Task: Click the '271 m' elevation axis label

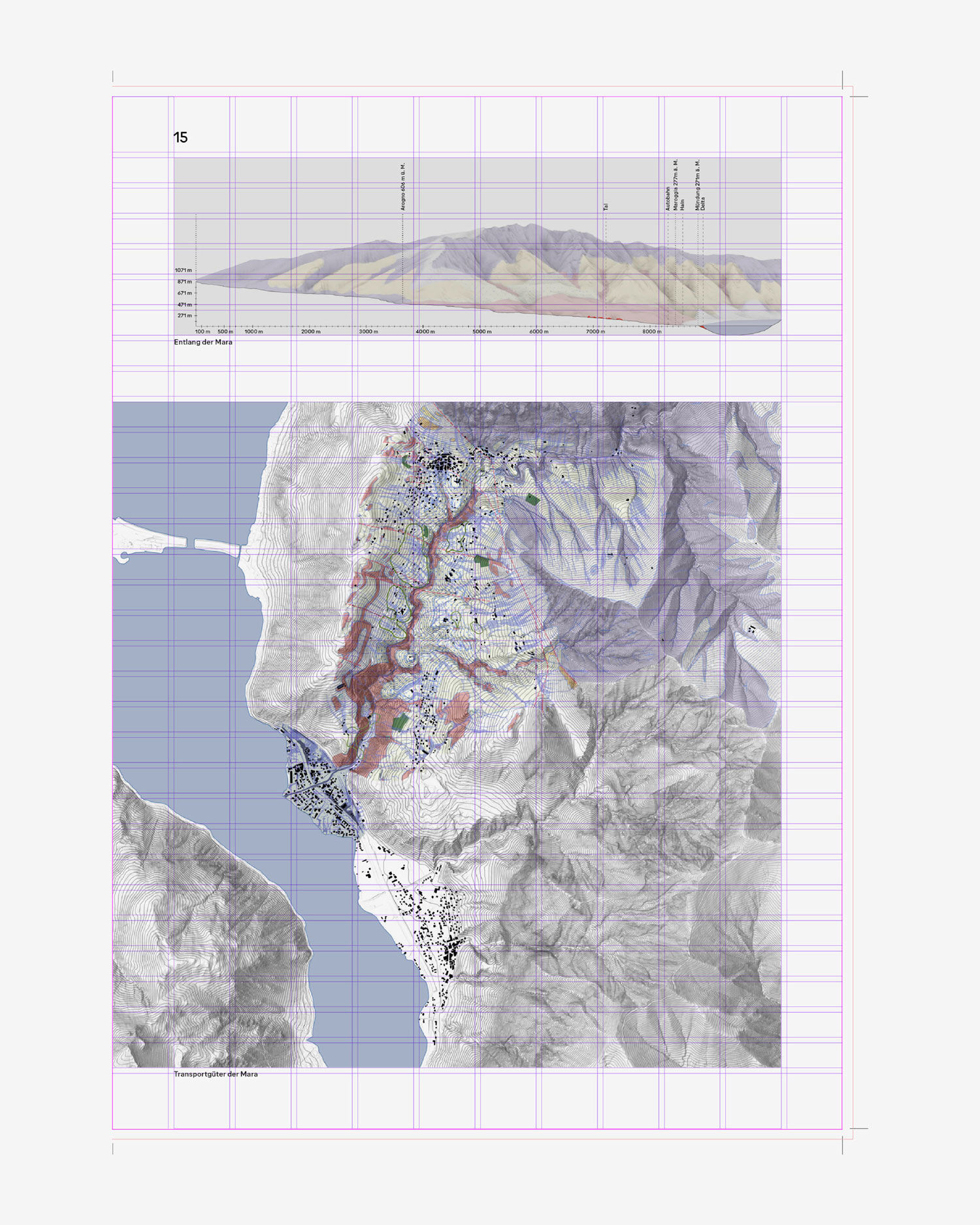Action: [x=184, y=316]
